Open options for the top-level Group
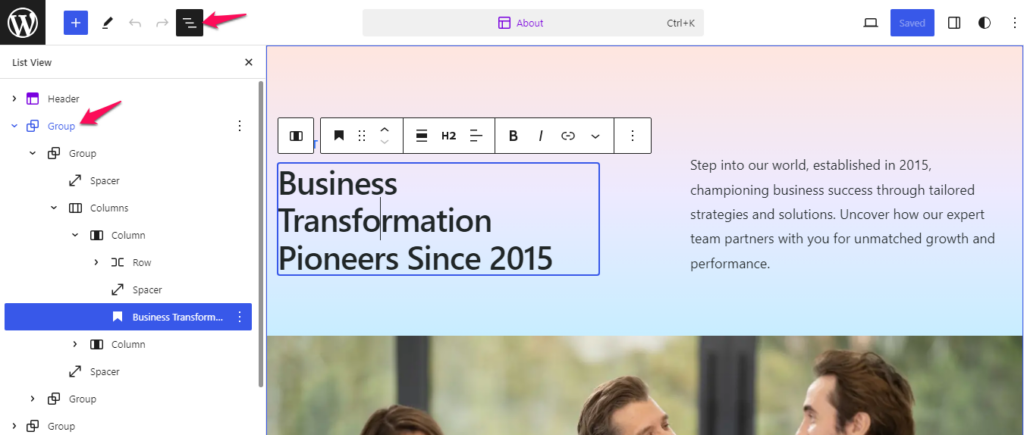This screenshot has height=435, width=1024. 239,125
